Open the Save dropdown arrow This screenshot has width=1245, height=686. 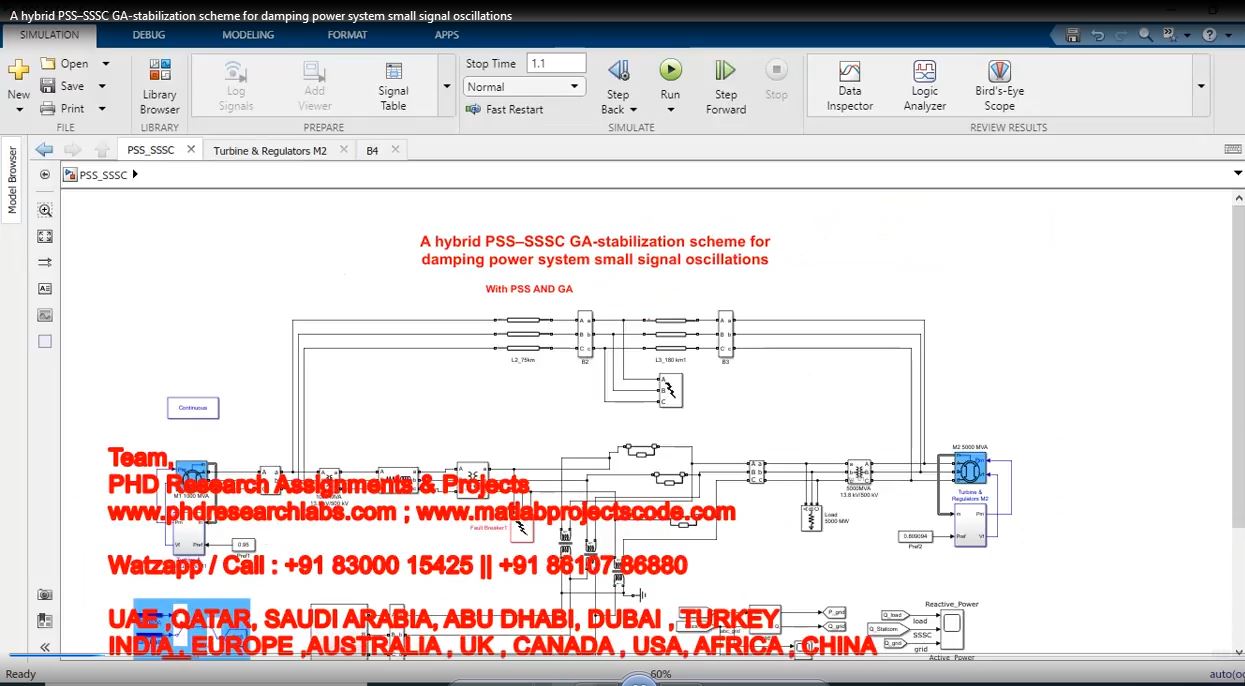(x=105, y=86)
